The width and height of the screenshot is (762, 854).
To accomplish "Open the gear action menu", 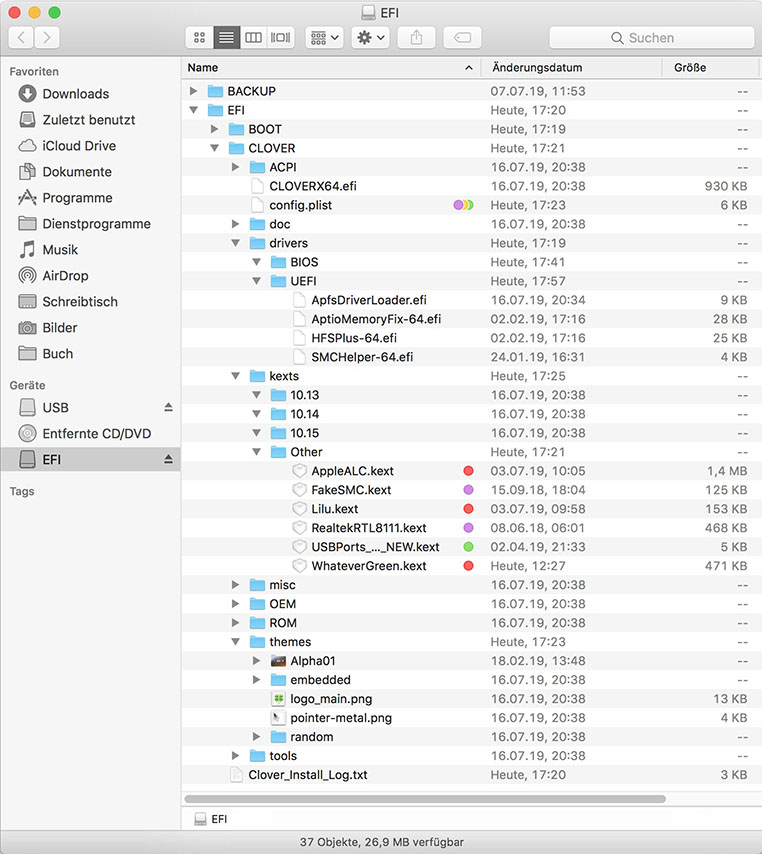I will pos(370,37).
